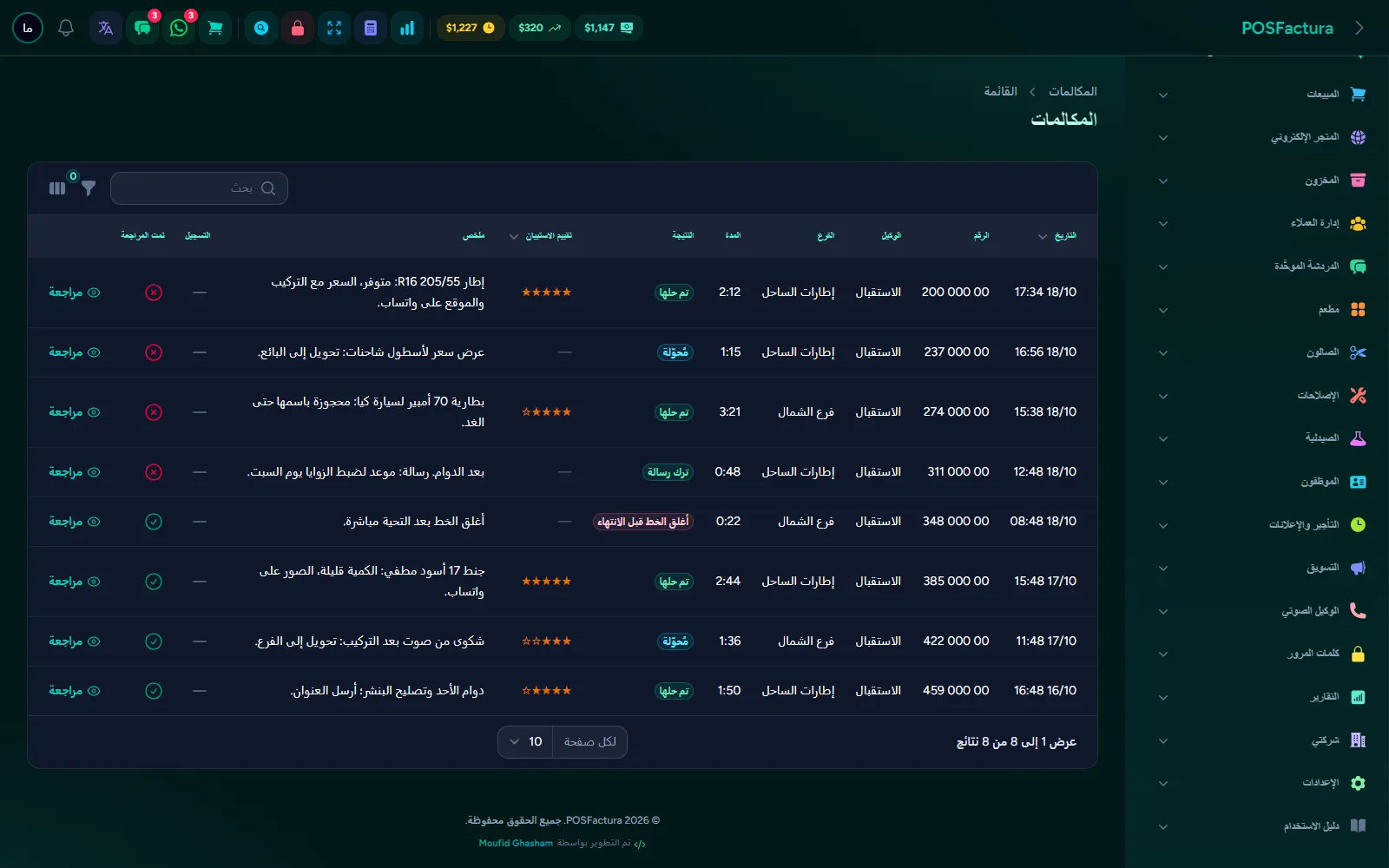Open the shopping cart icon in top bar
Screen dimensions: 1389x868
215,28
